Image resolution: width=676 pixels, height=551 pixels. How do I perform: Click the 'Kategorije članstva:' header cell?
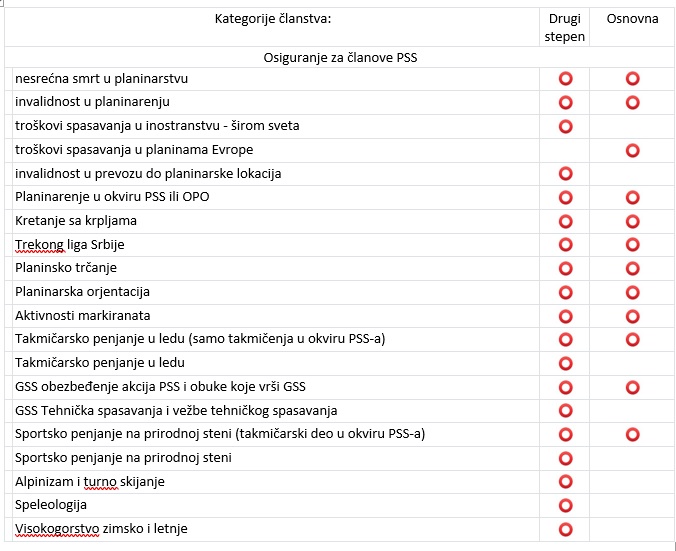(x=272, y=19)
